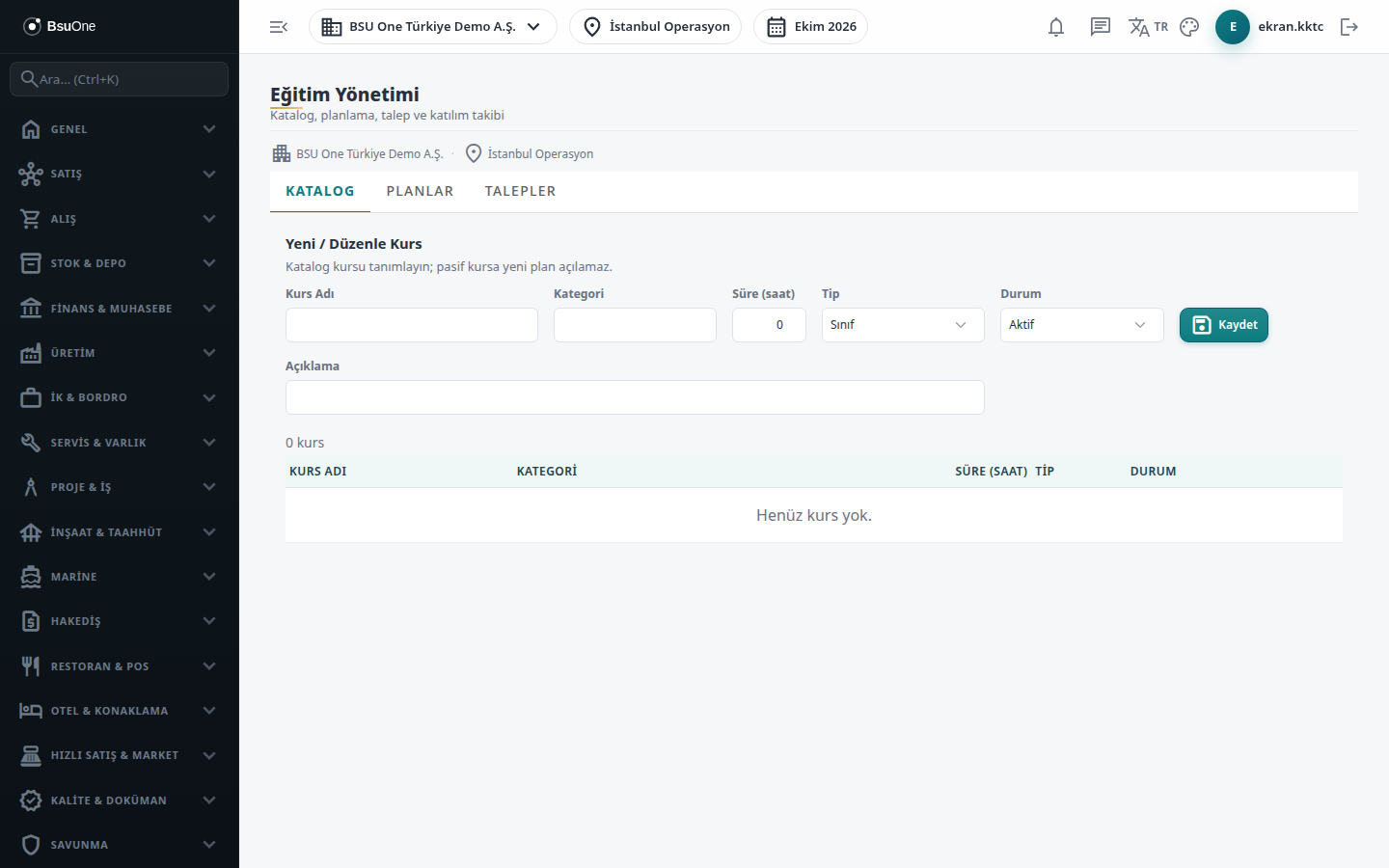Collapse the sidebar menu icon
The image size is (1389, 868).
[279, 27]
